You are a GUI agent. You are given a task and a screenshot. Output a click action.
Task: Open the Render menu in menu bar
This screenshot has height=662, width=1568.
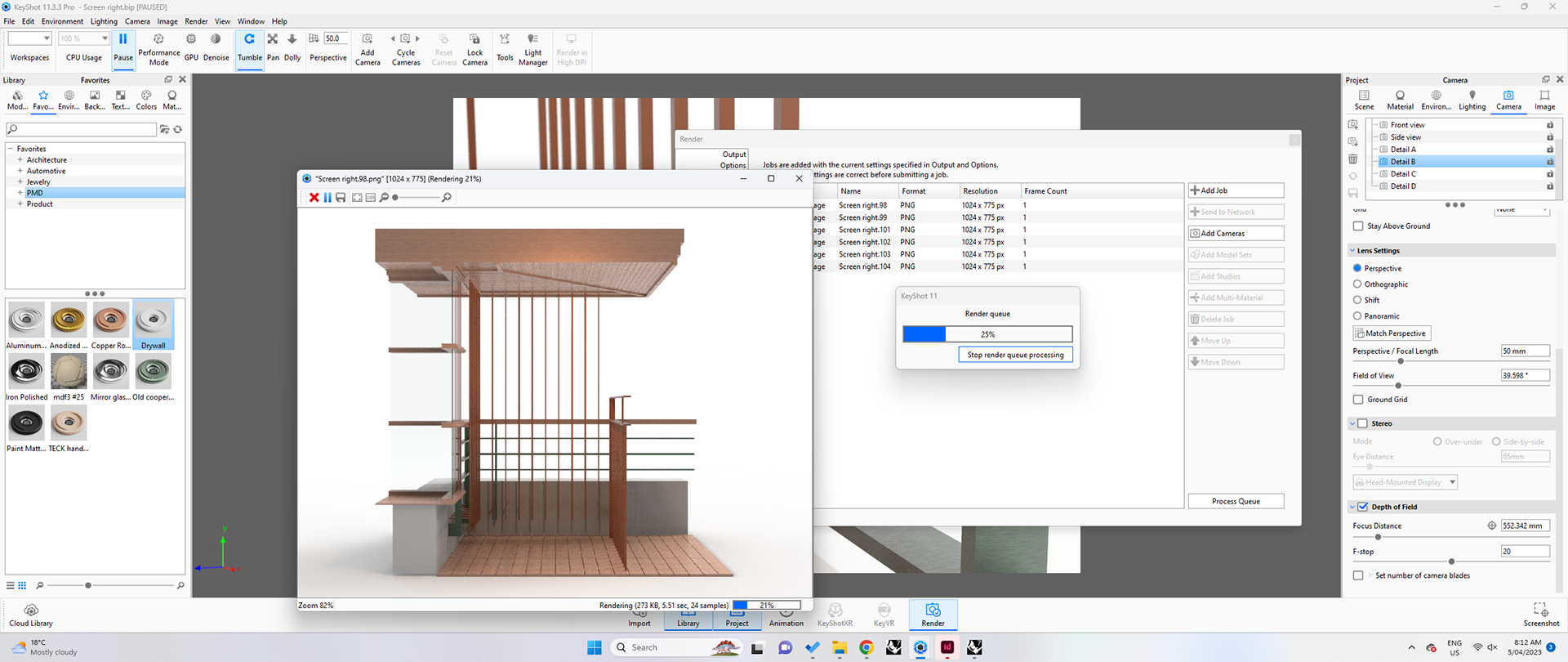(x=196, y=21)
